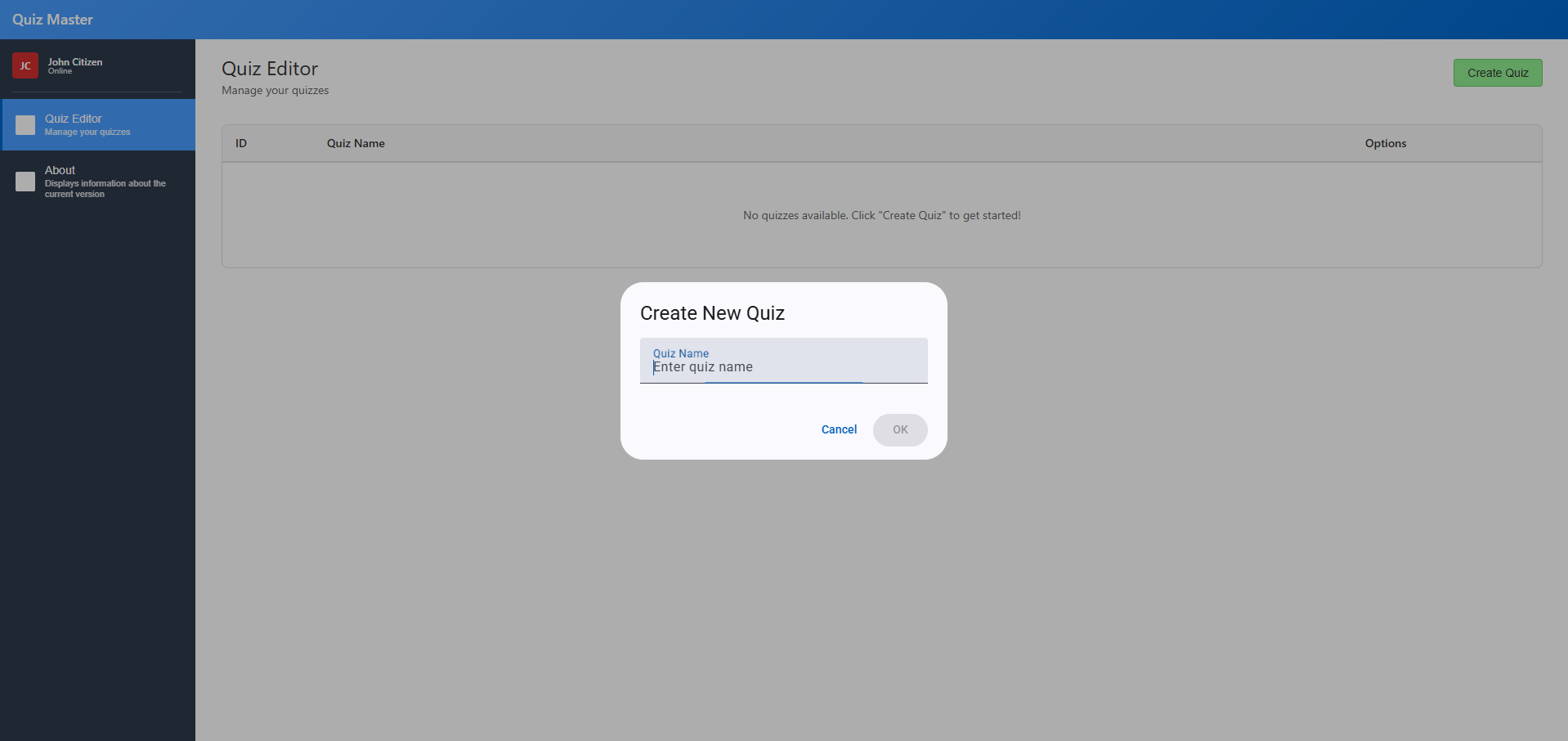
Task: Cancel the Create New Quiz dialog
Action: coord(839,429)
